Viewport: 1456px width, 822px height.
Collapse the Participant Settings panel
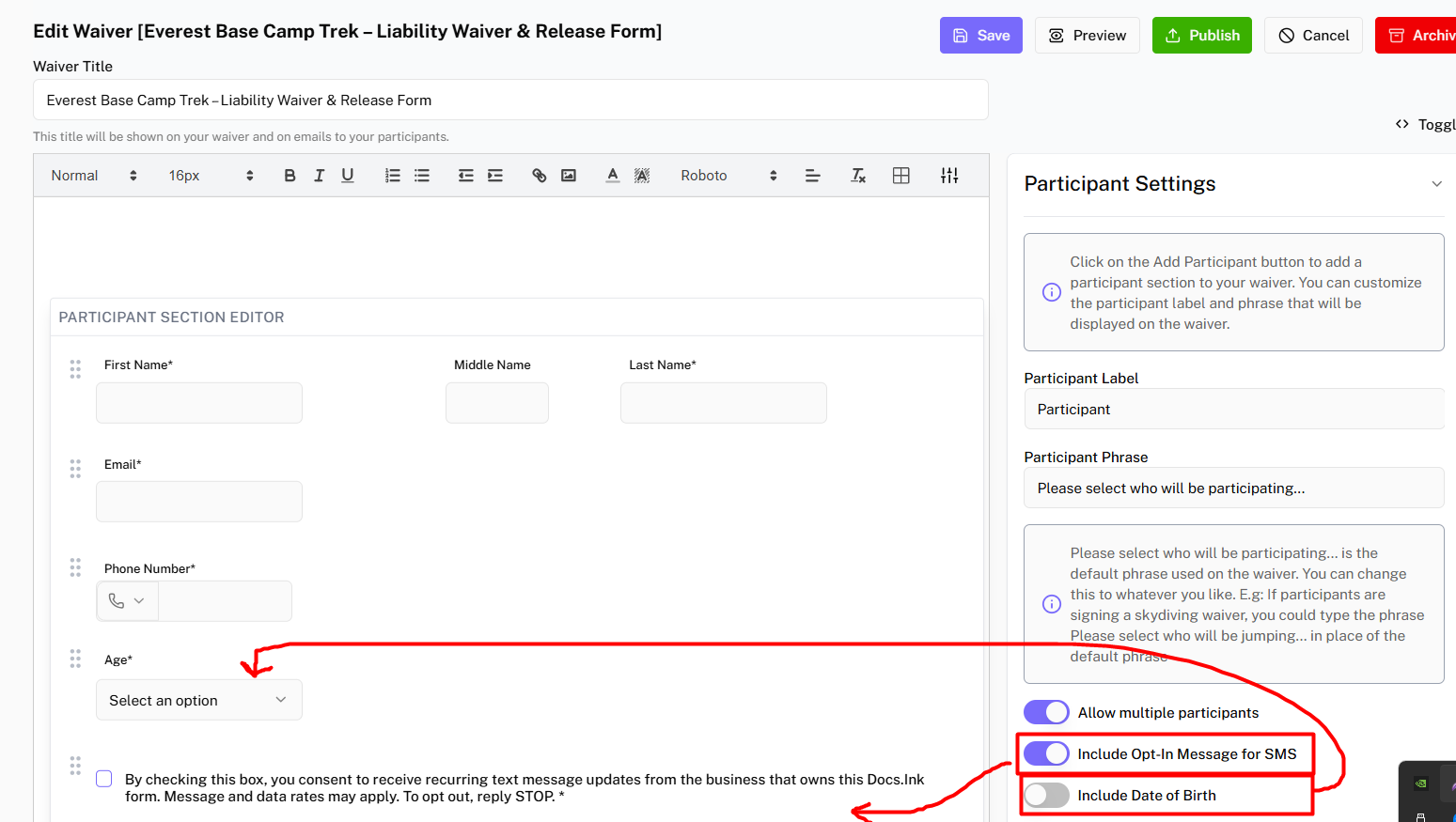tap(1436, 184)
